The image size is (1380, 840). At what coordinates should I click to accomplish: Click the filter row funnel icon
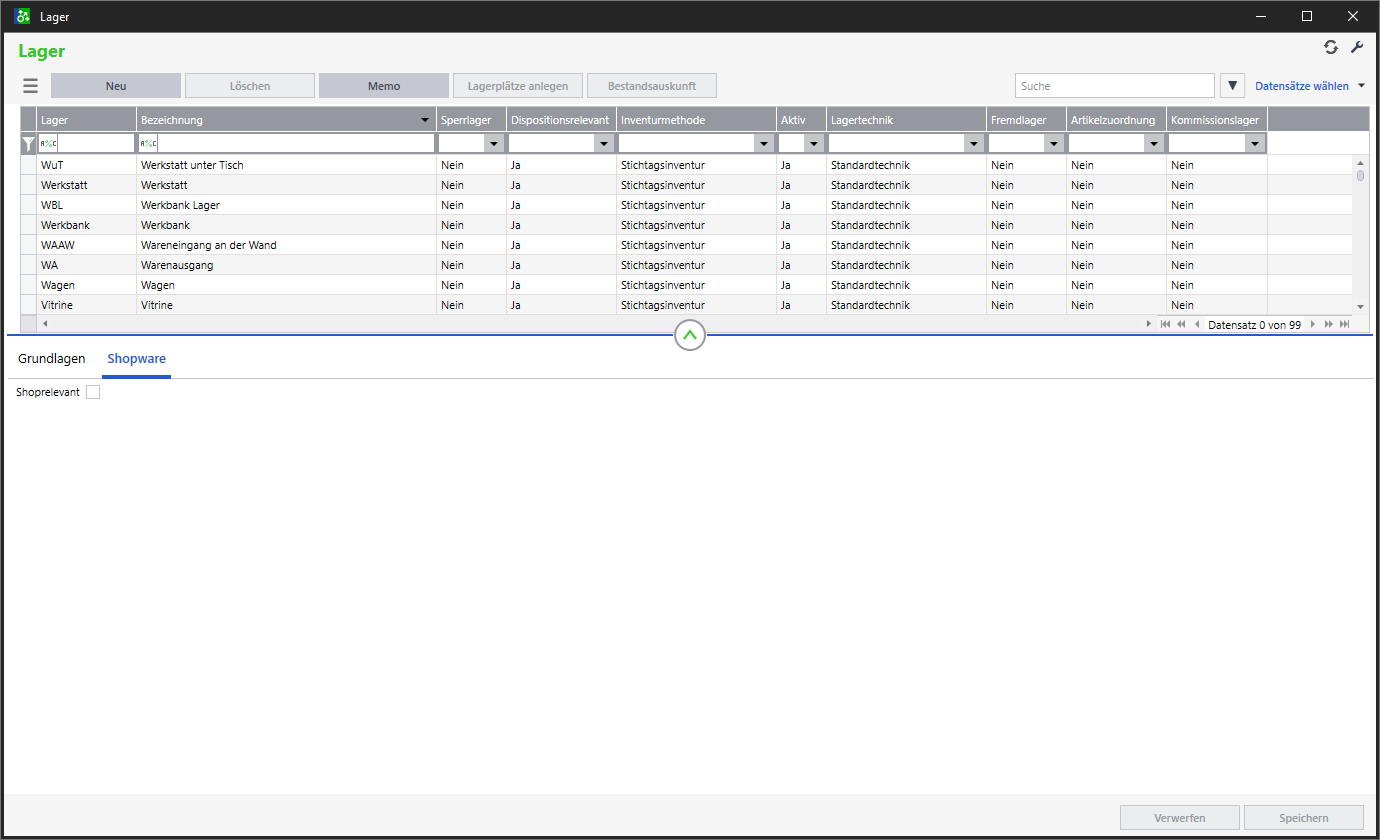point(29,144)
